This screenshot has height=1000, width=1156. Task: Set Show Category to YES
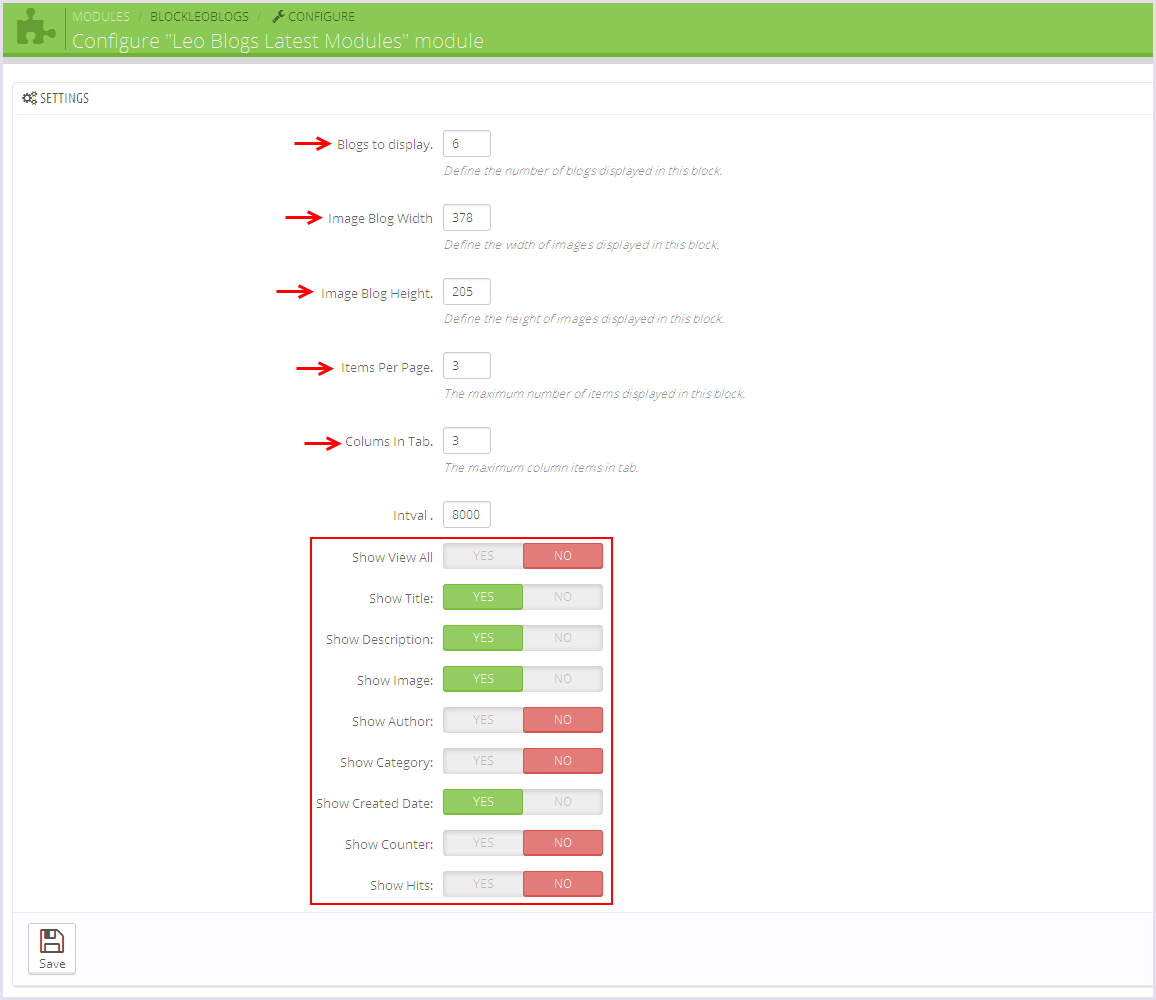(x=483, y=761)
